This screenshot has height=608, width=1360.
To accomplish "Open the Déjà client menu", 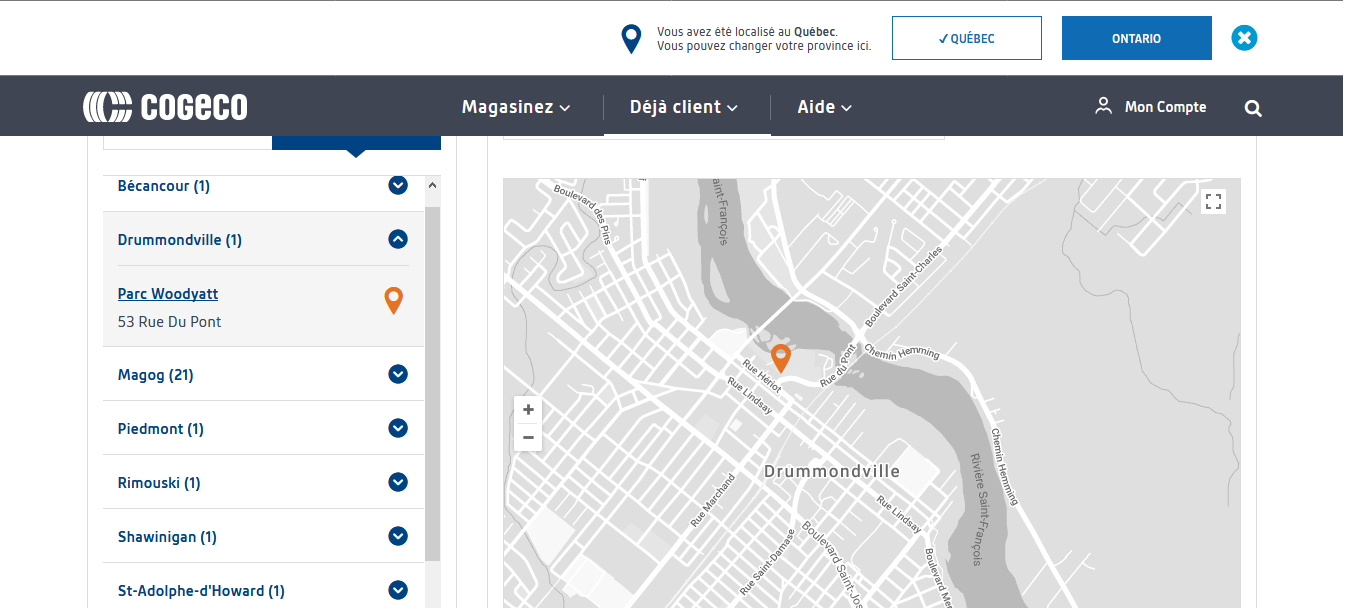I will pyautogui.click(x=683, y=107).
